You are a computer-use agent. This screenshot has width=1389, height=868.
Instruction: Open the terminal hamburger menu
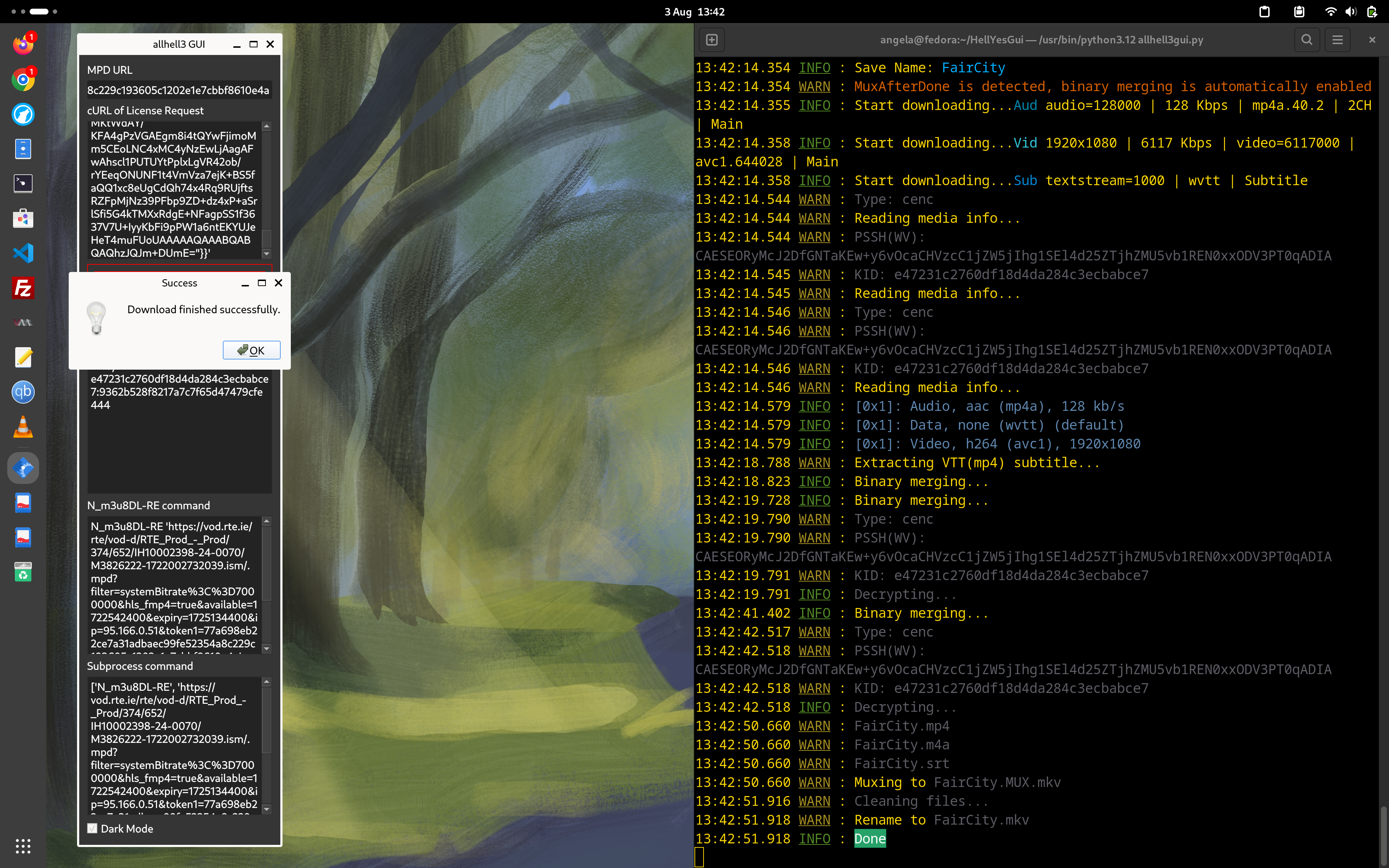[1337, 40]
